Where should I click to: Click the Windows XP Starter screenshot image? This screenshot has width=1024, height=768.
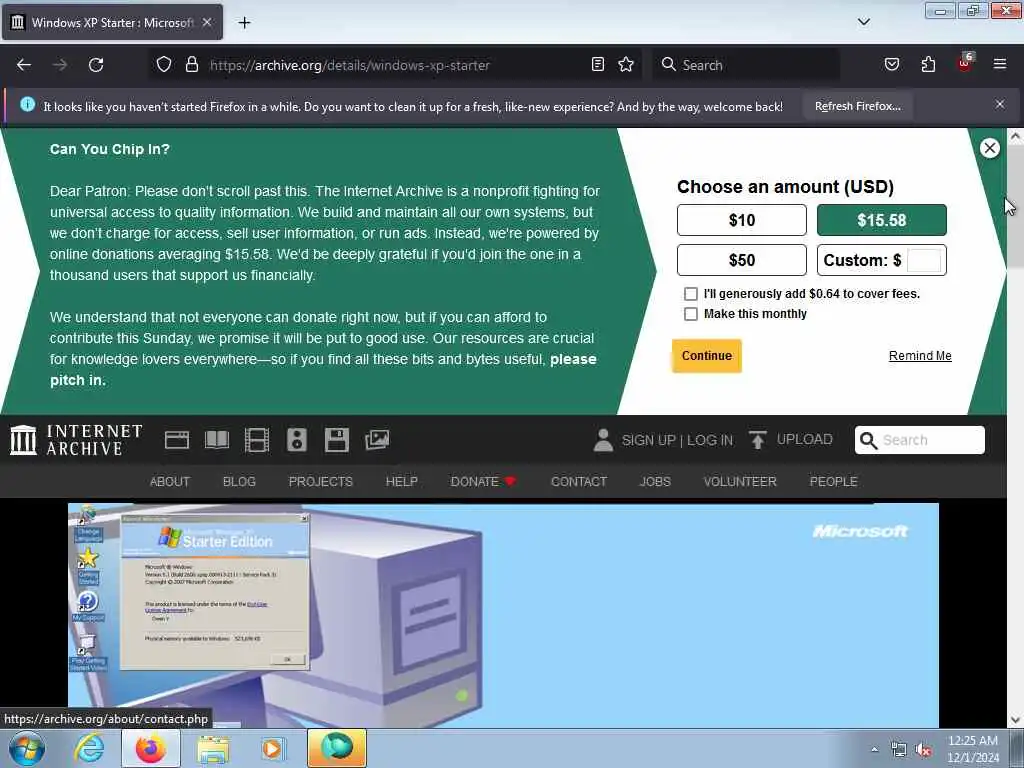[503, 615]
